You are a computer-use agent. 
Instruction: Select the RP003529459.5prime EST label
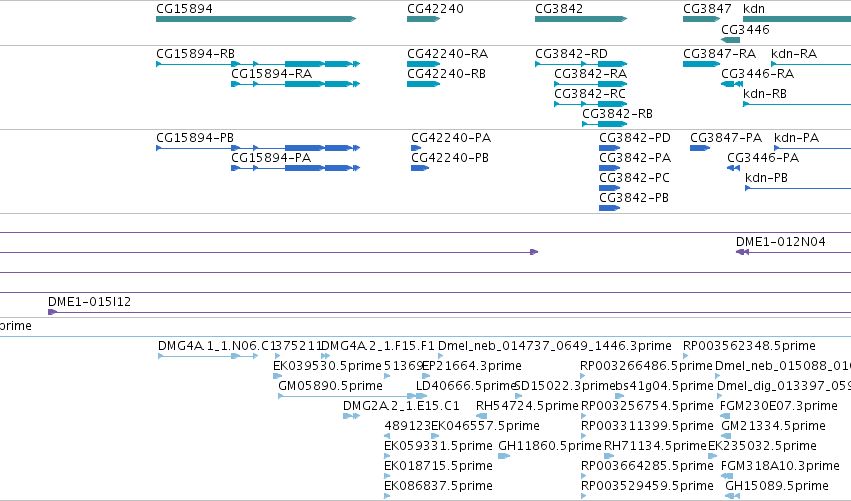647,486
